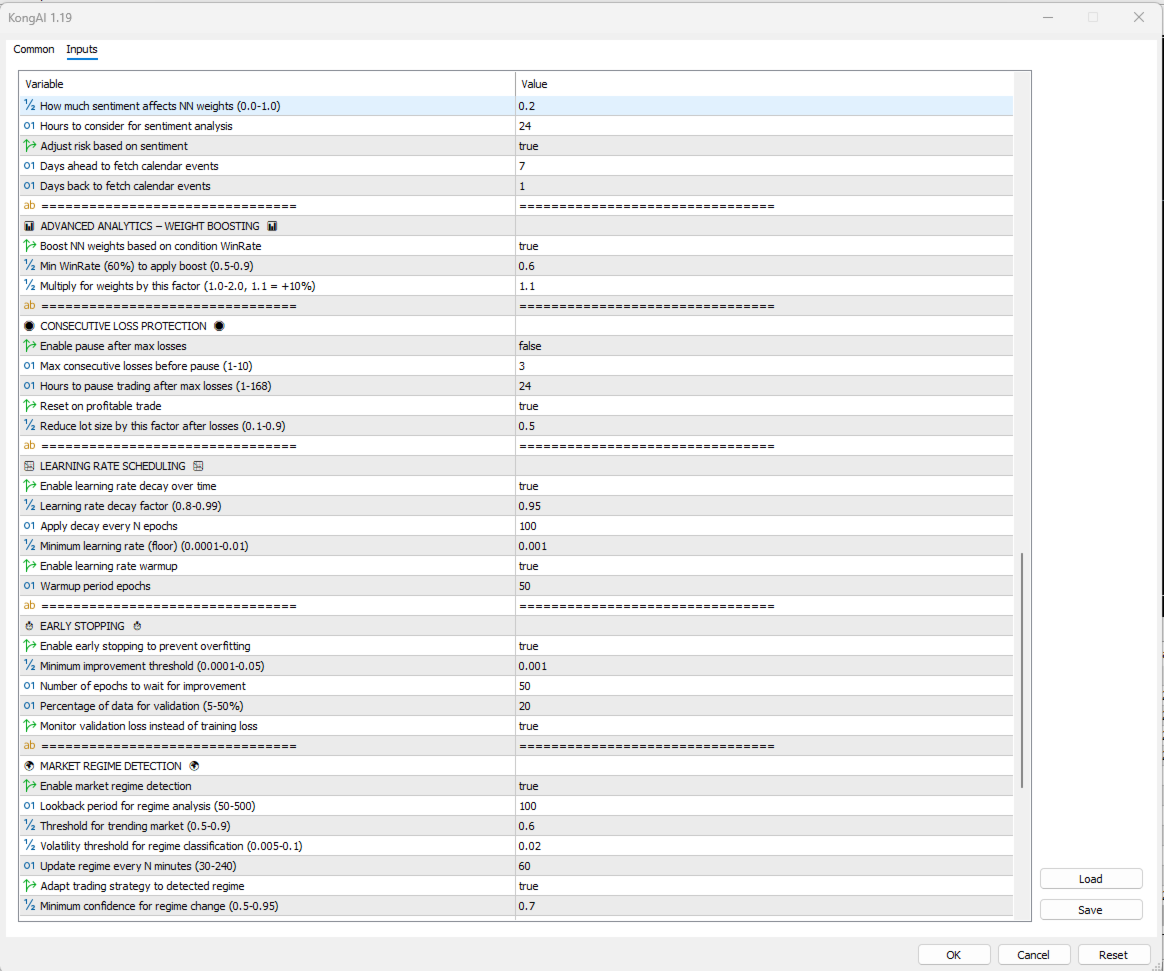The image size is (1164, 971).
Task: Close the KongAI 1.19 dialog
Action: [1139, 17]
